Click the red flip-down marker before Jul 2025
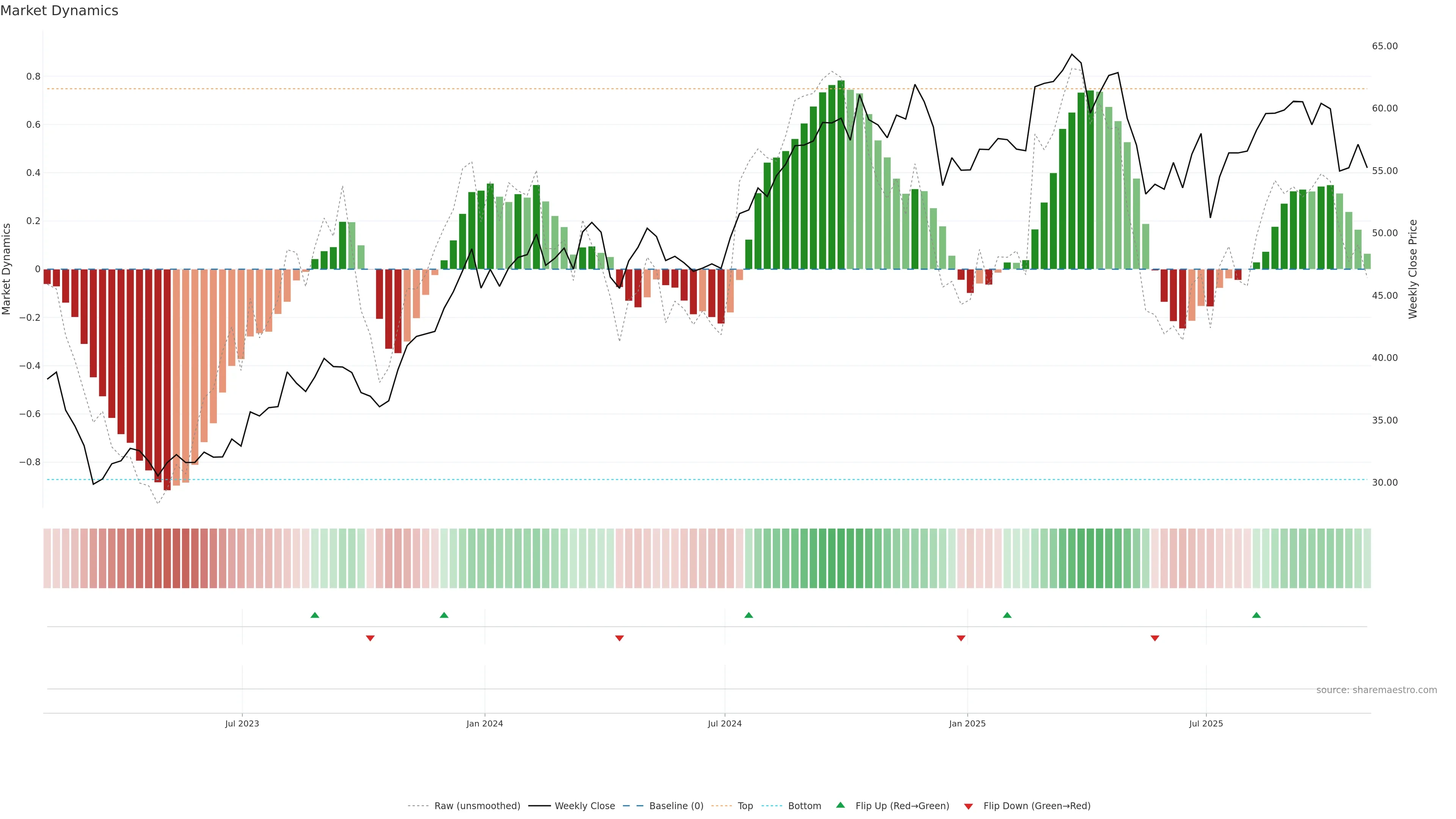1456x819 pixels. tap(1155, 638)
